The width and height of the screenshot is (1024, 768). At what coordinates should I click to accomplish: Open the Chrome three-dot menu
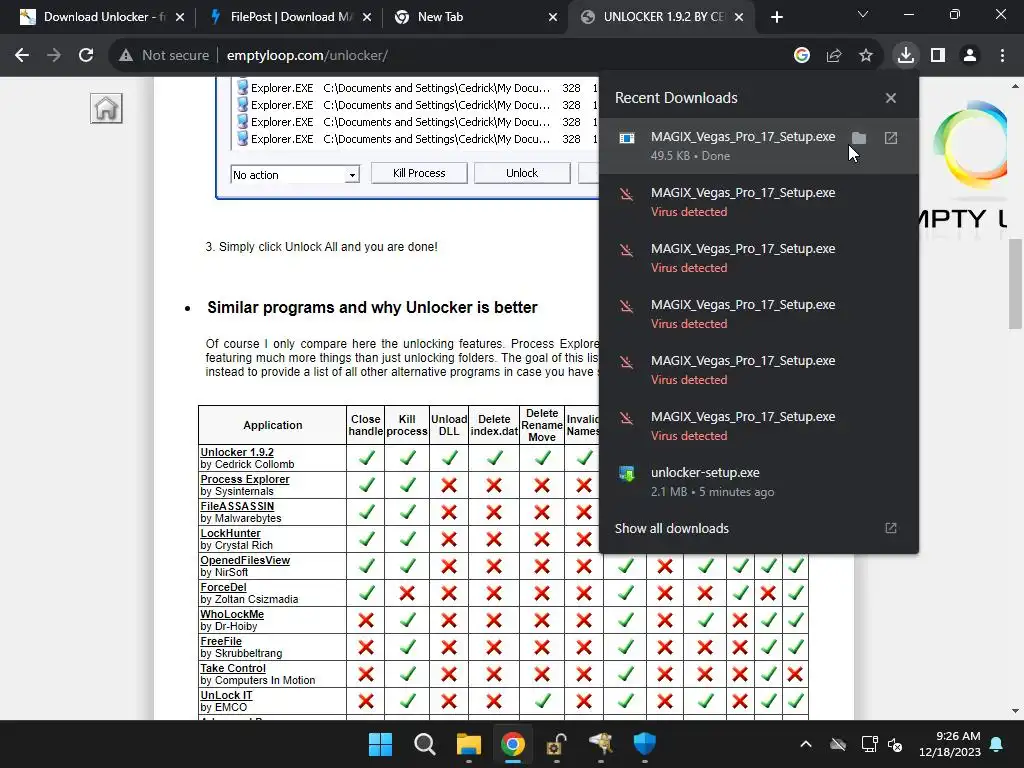(x=1002, y=56)
